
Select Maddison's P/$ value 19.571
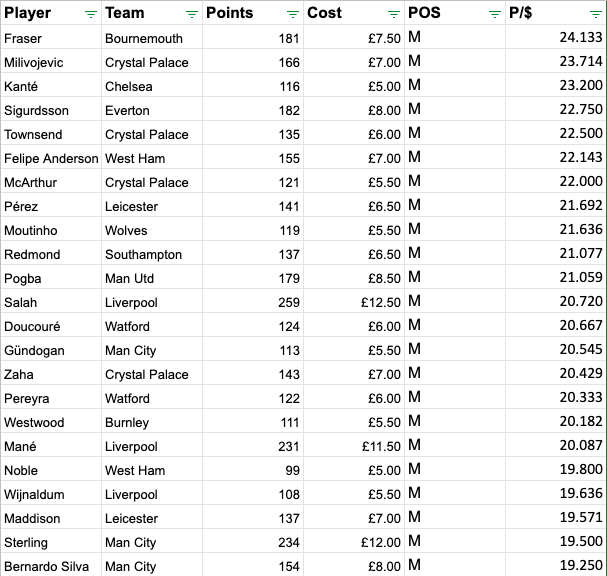(556, 517)
